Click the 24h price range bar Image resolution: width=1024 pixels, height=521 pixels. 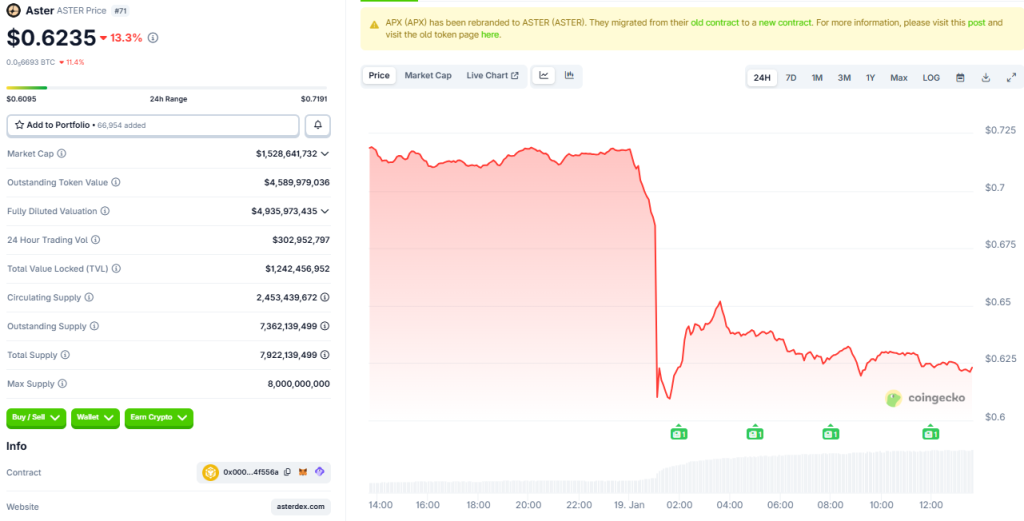pos(167,88)
